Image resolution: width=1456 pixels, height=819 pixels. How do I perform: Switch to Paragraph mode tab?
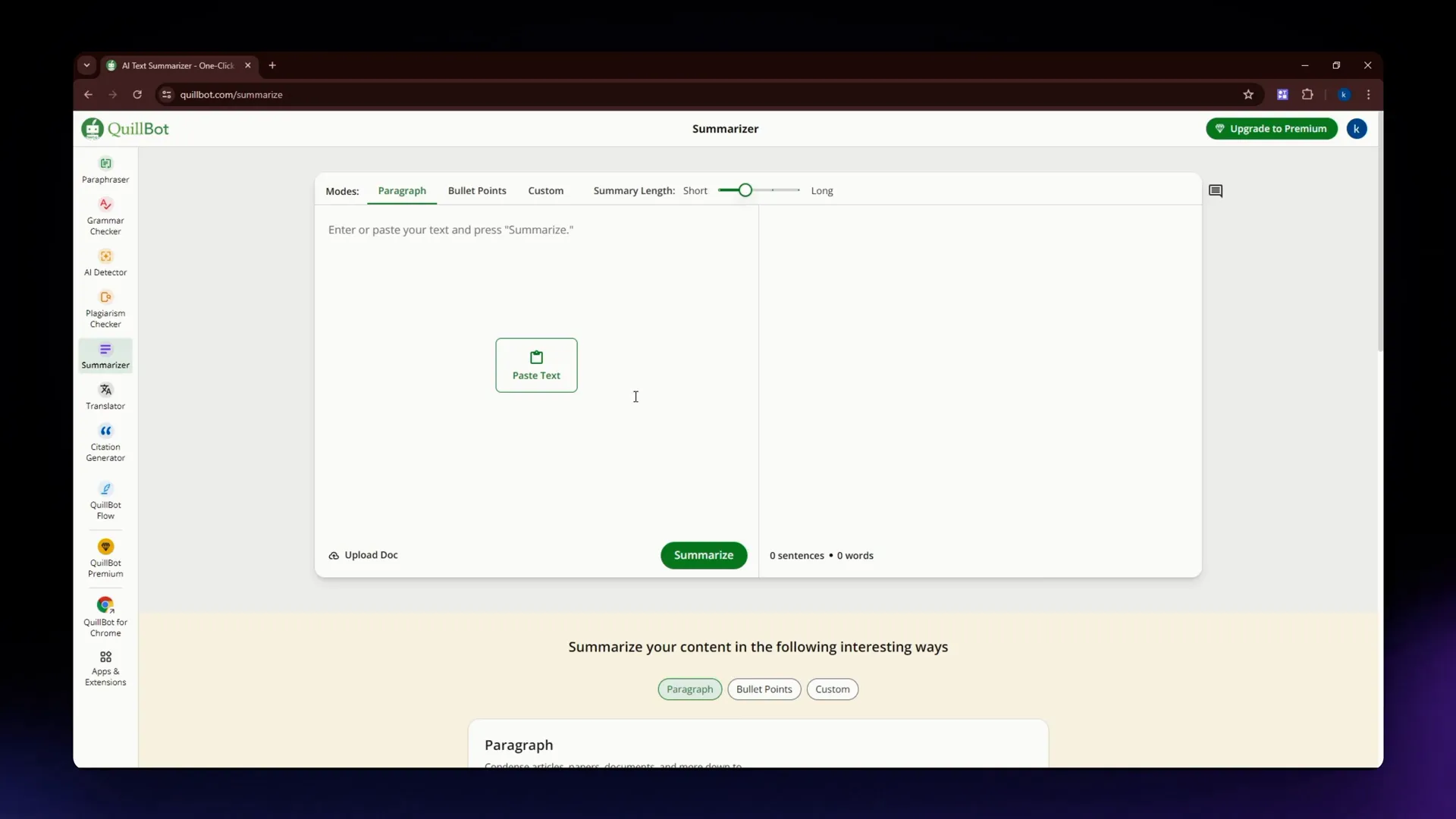click(402, 190)
